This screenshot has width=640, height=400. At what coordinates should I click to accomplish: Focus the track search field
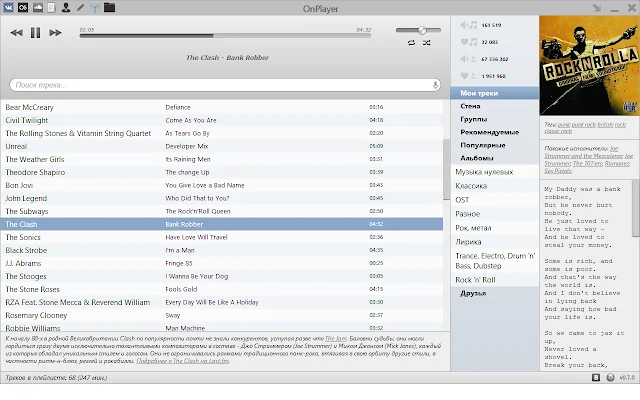[x=225, y=85]
